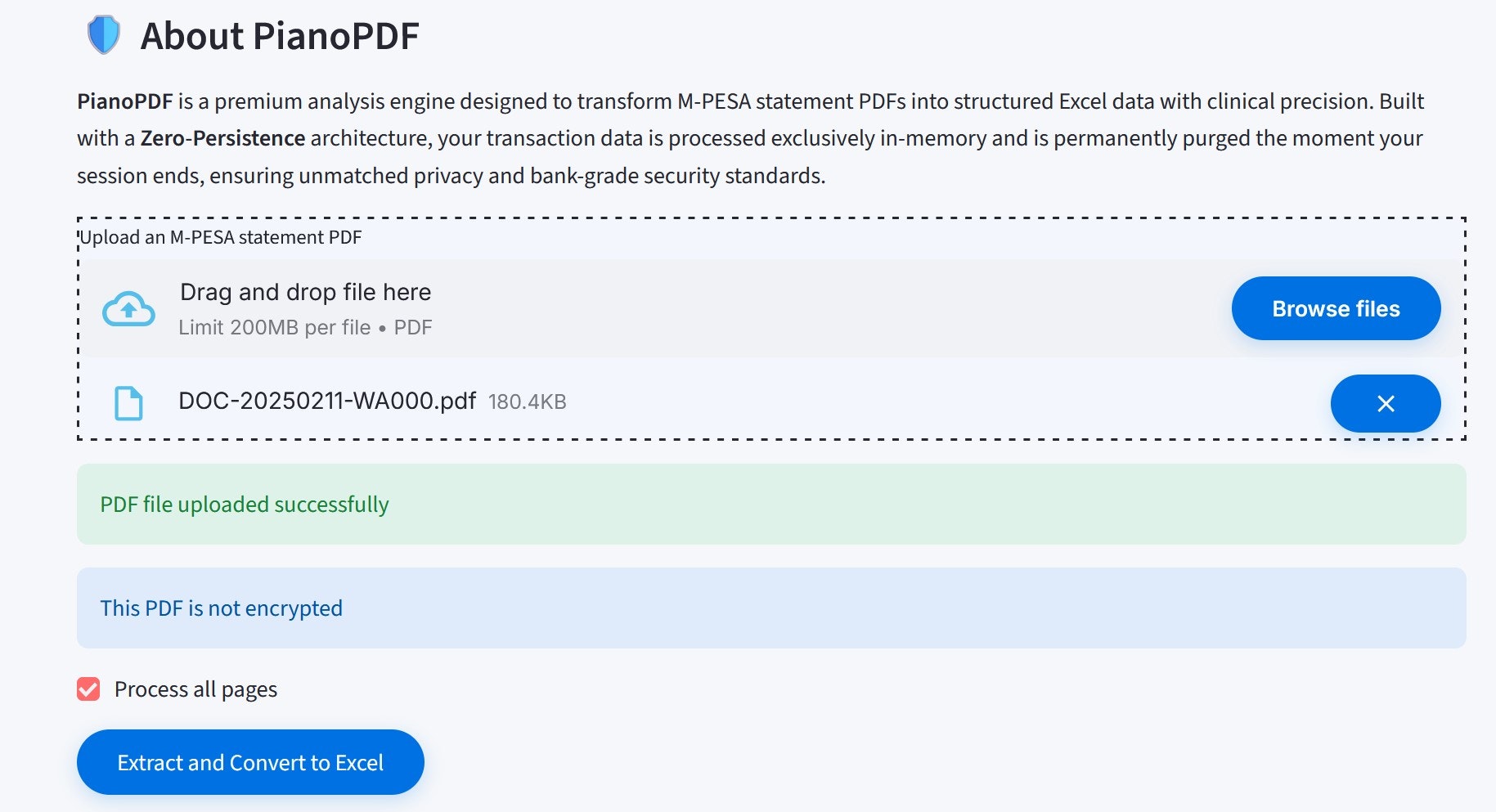Click the This PDF is not encrypted notice
The height and width of the screenshot is (812, 1496).
[221, 608]
